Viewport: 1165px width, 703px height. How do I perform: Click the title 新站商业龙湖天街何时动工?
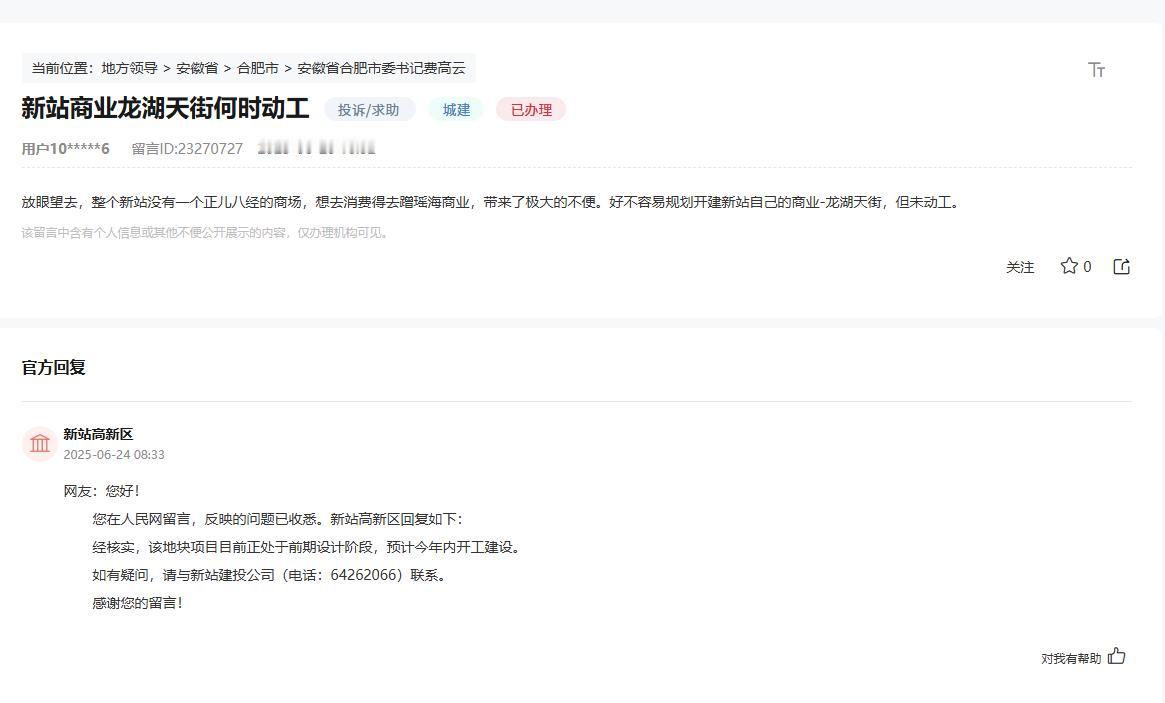(165, 108)
